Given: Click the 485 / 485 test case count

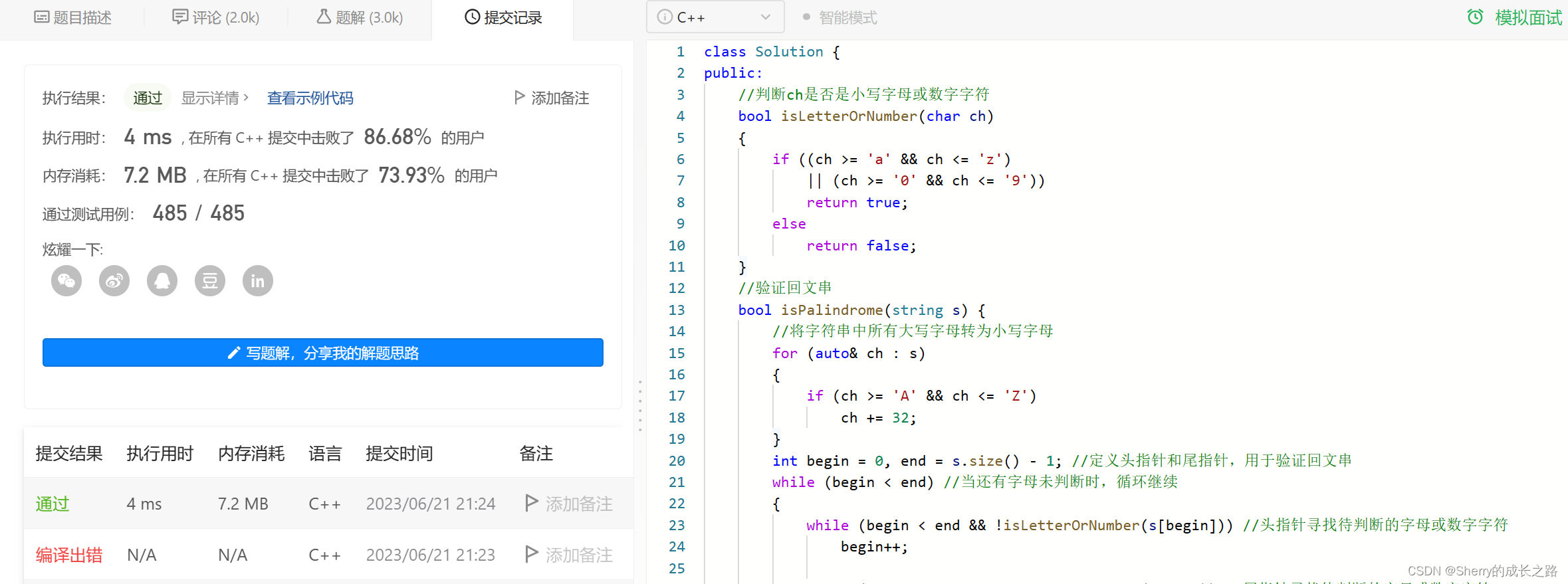Looking at the screenshot, I should click(x=199, y=213).
